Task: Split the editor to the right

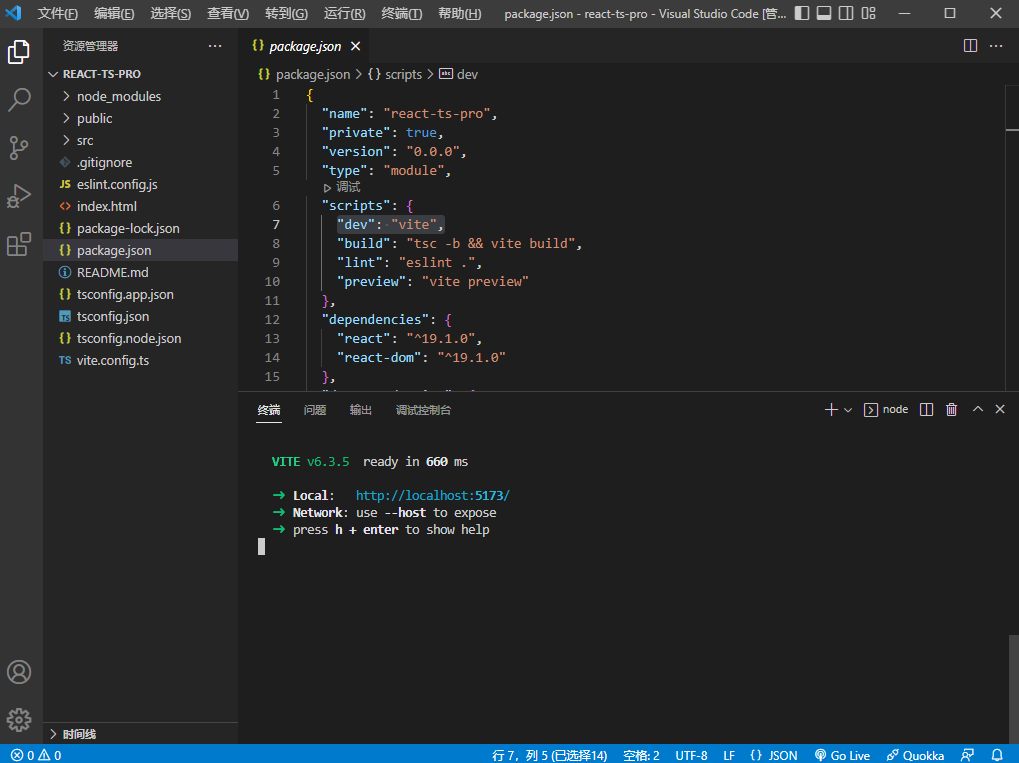Action: (970, 45)
